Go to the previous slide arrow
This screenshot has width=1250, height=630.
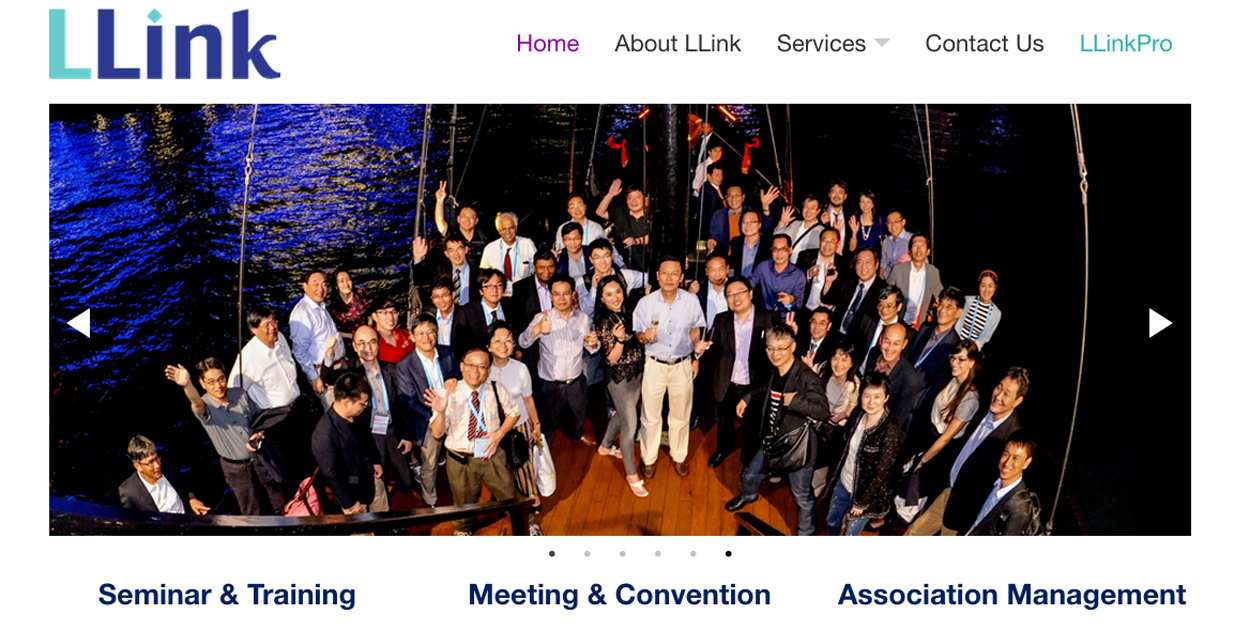point(78,323)
